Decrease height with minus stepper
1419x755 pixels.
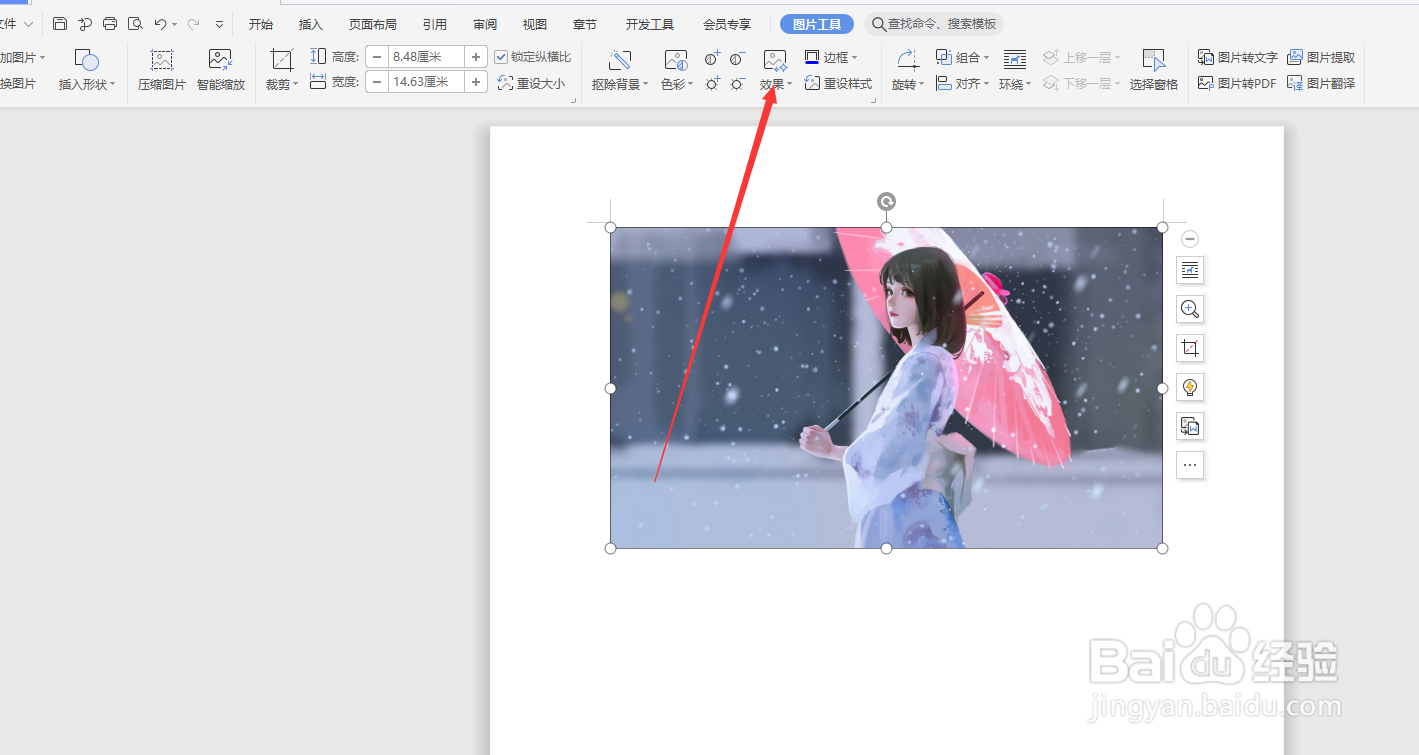pos(377,57)
